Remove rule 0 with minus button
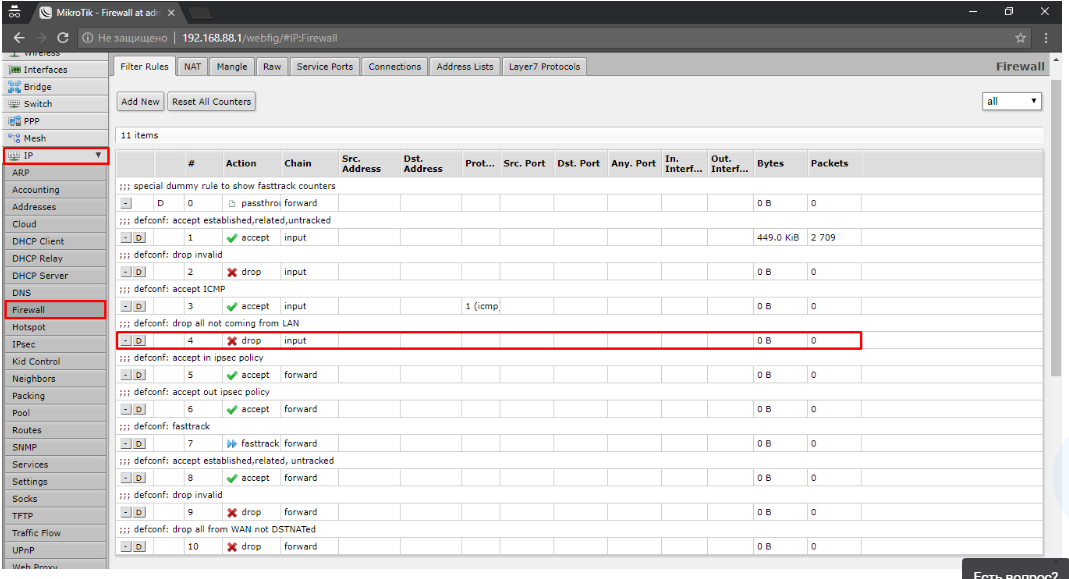 (126, 203)
